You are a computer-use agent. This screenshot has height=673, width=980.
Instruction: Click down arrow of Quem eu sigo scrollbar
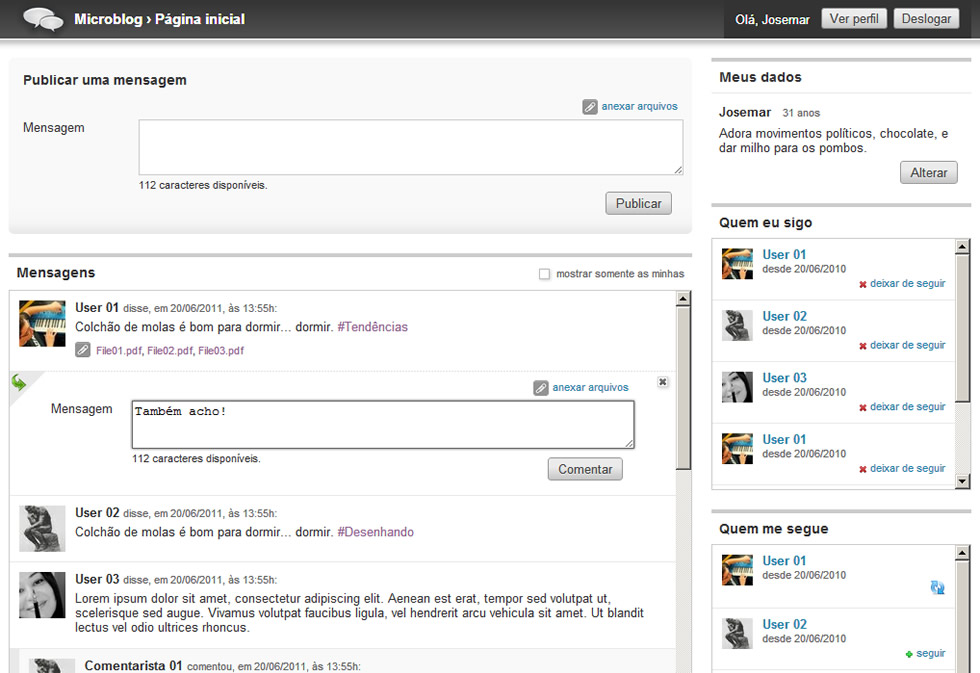(x=962, y=481)
